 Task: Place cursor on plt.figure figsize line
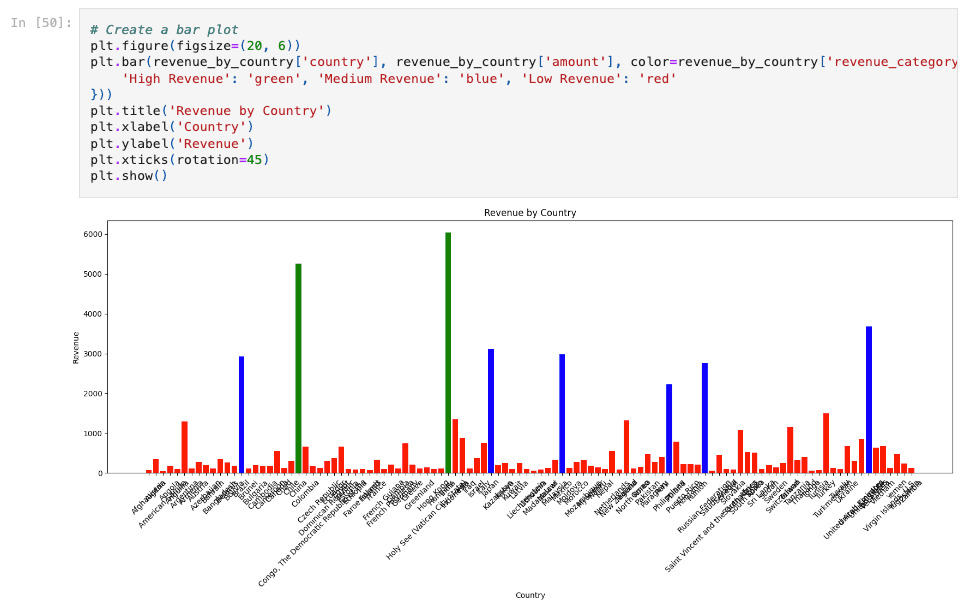(195, 46)
